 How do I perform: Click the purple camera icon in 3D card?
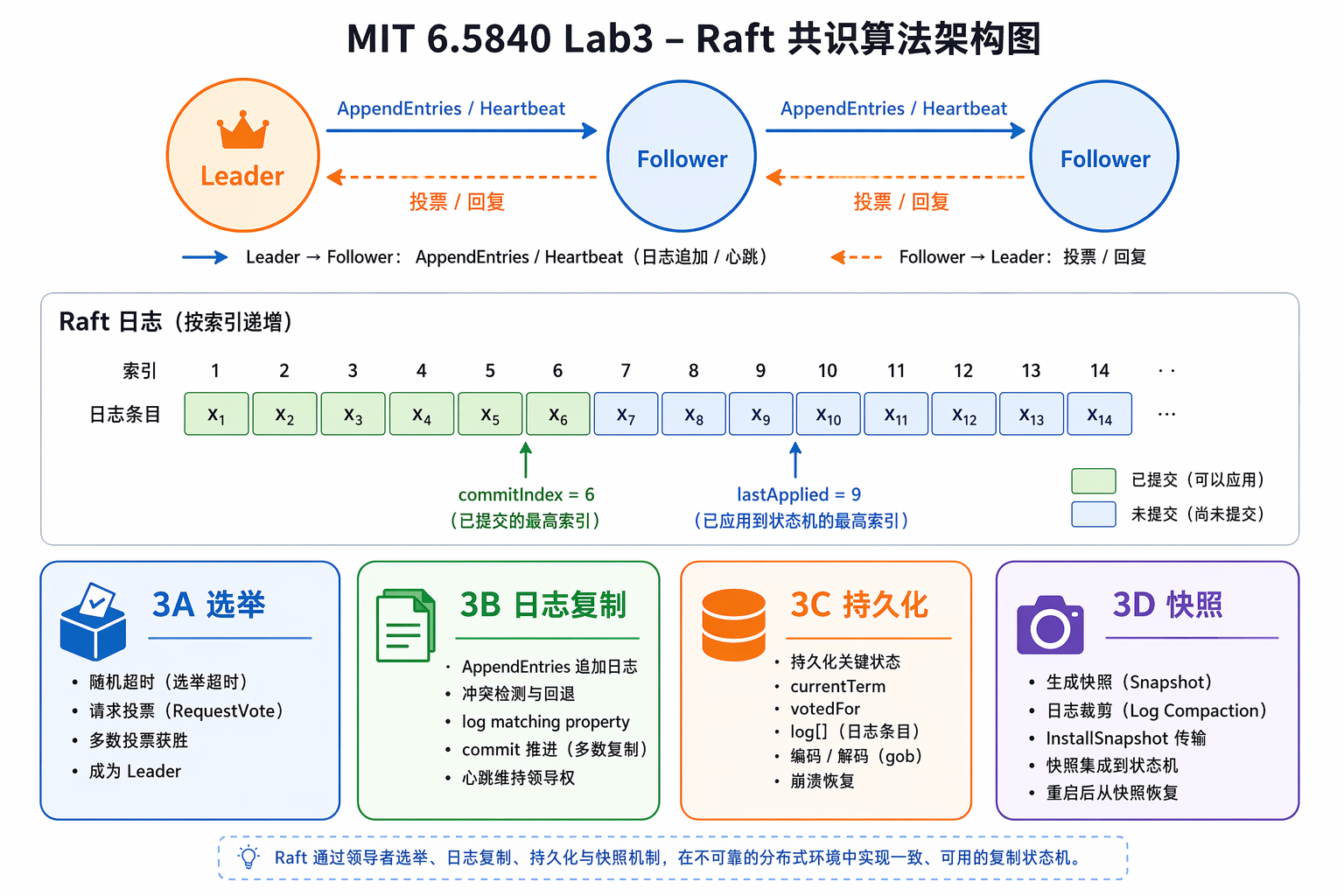pyautogui.click(x=1050, y=625)
